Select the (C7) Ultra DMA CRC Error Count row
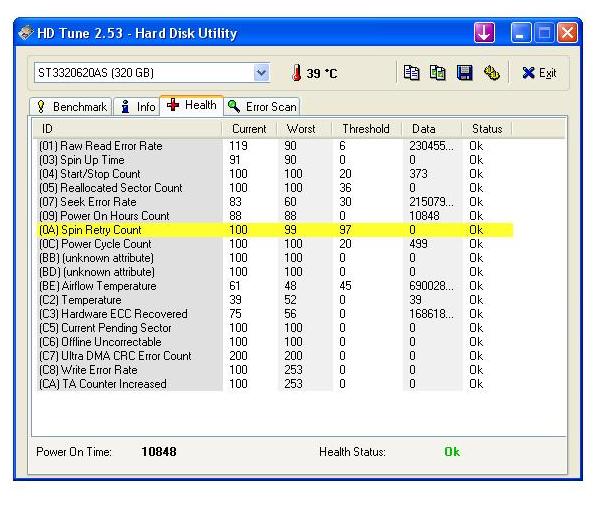This screenshot has width=613, height=513. [274, 356]
